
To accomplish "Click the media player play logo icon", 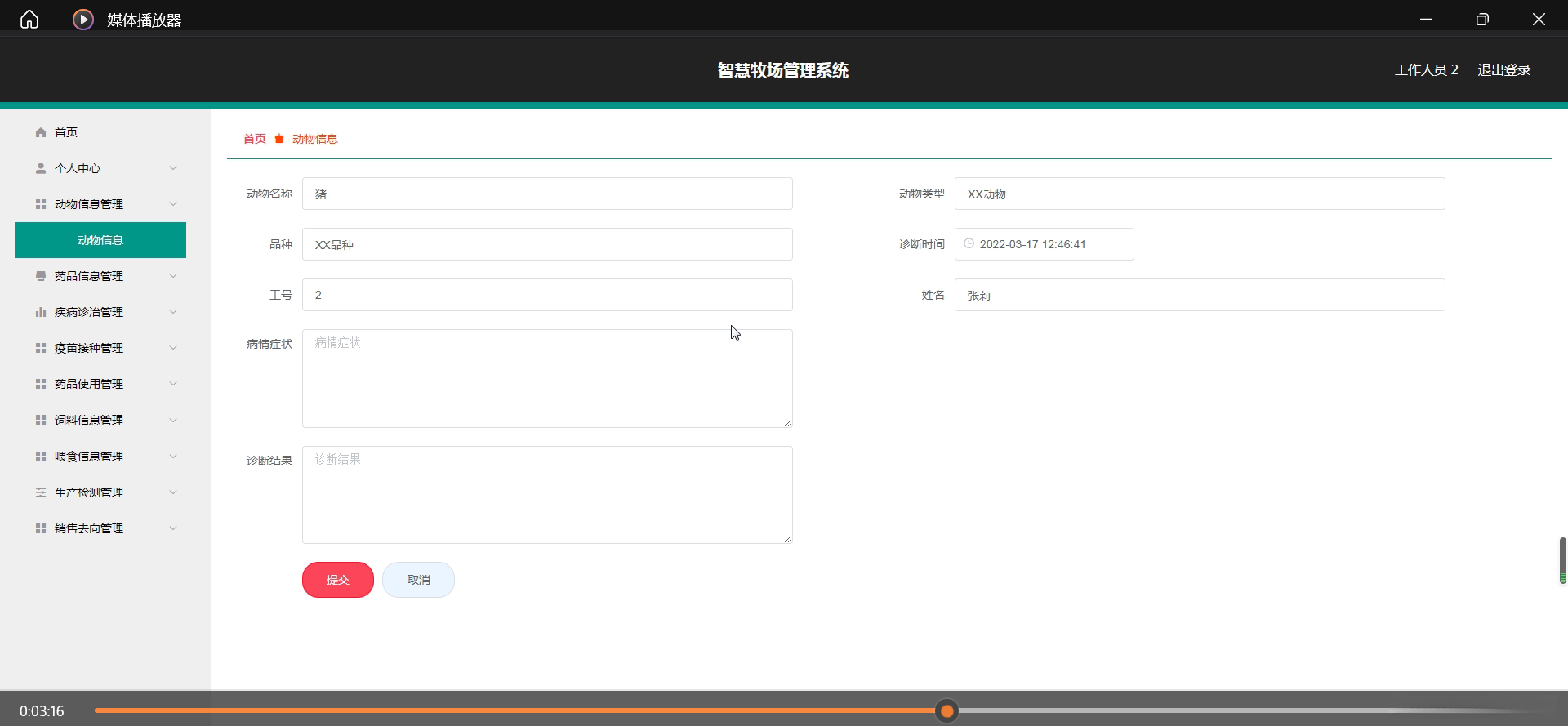I will (83, 20).
